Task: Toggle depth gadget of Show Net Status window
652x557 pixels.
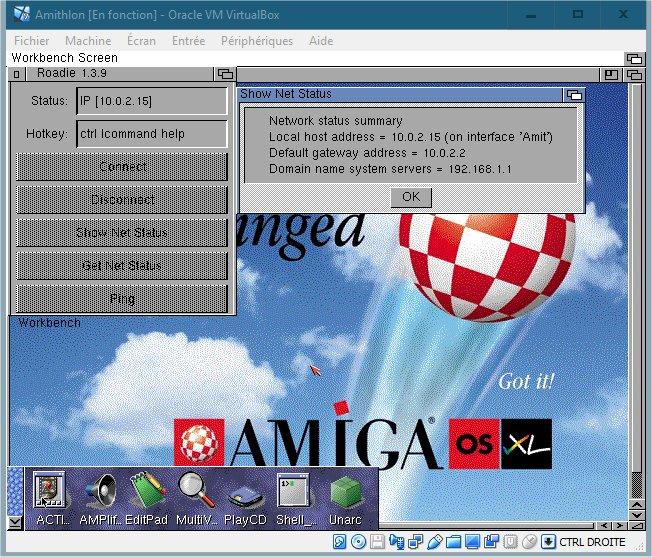Action: (x=573, y=95)
